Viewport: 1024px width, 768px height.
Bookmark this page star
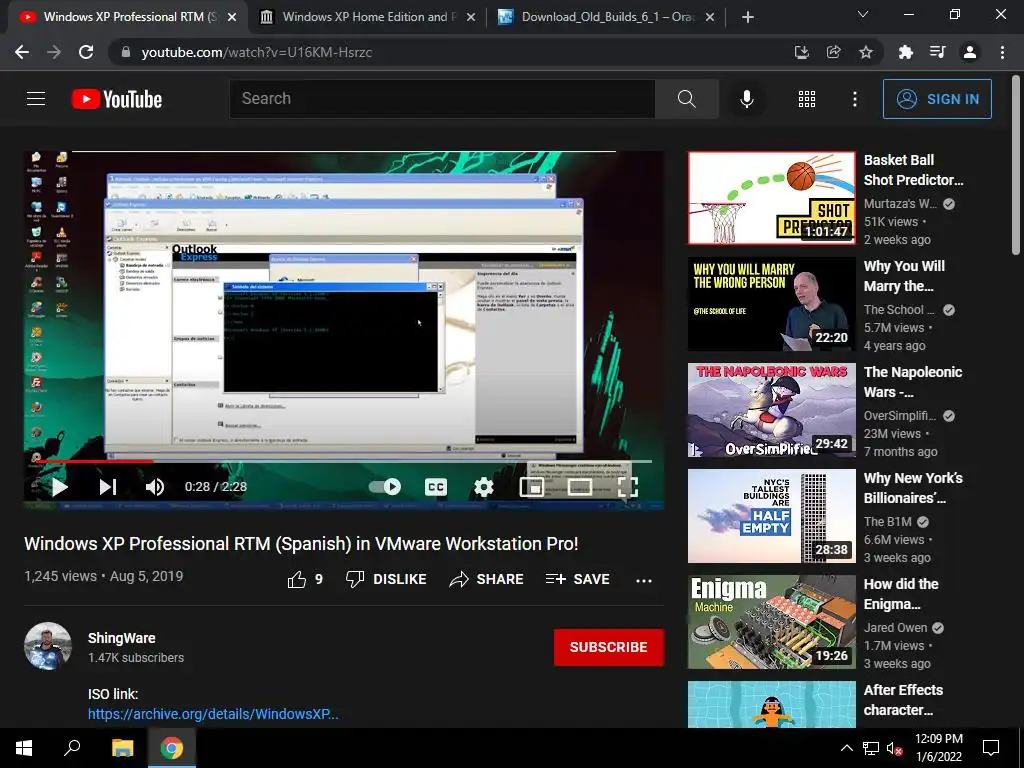tap(866, 52)
